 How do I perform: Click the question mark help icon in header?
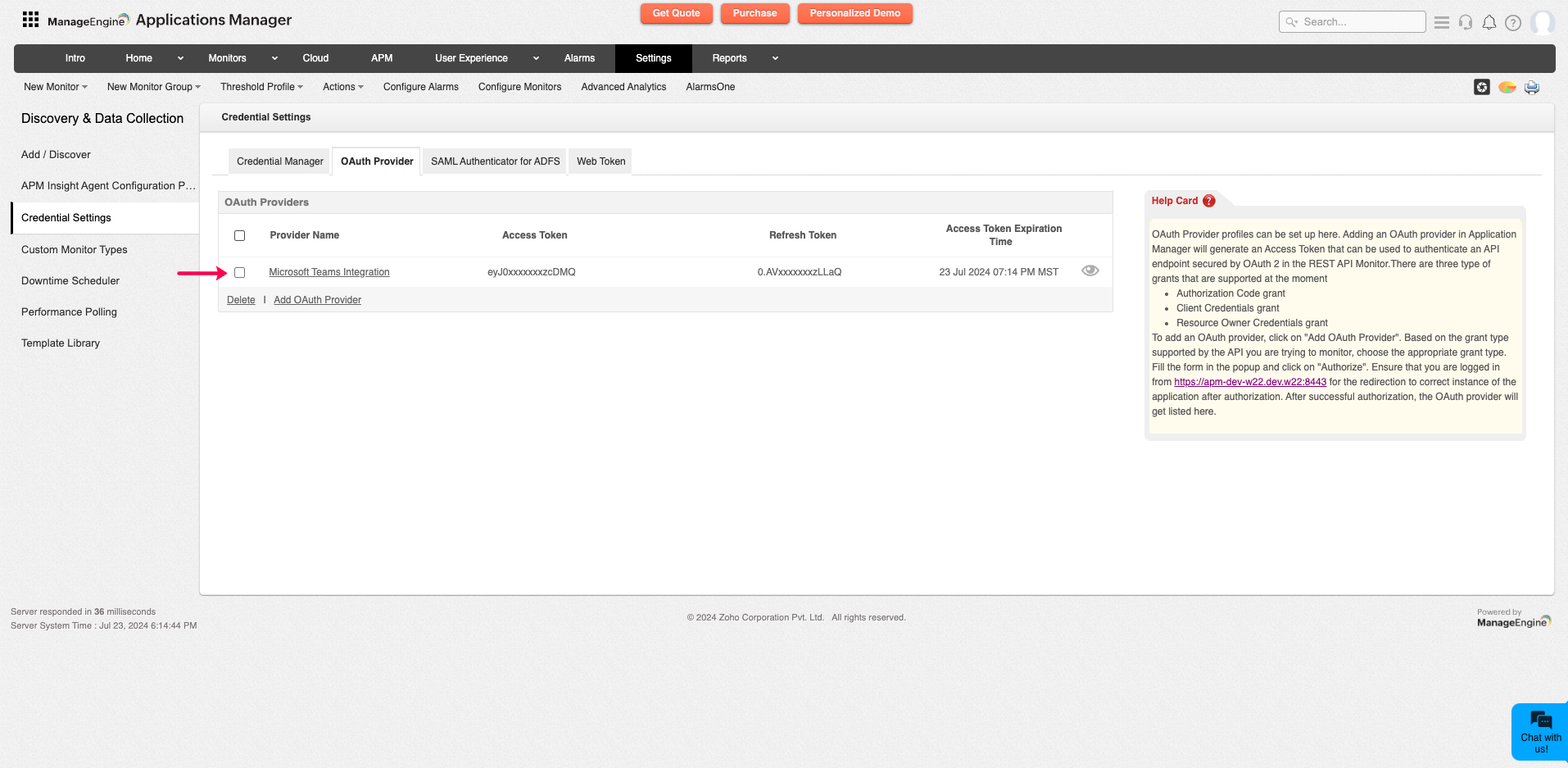tap(1513, 23)
